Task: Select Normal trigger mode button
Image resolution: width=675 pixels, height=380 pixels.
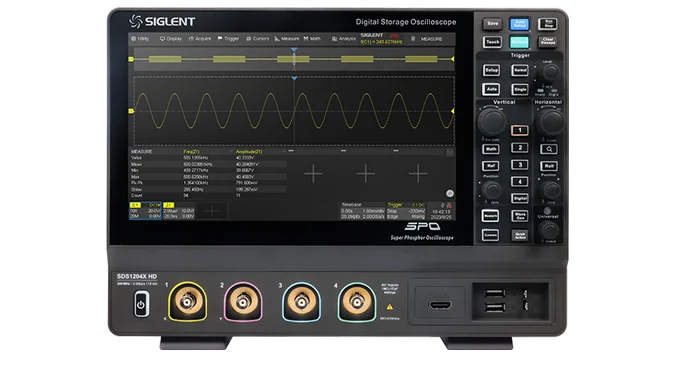Action: (x=520, y=70)
